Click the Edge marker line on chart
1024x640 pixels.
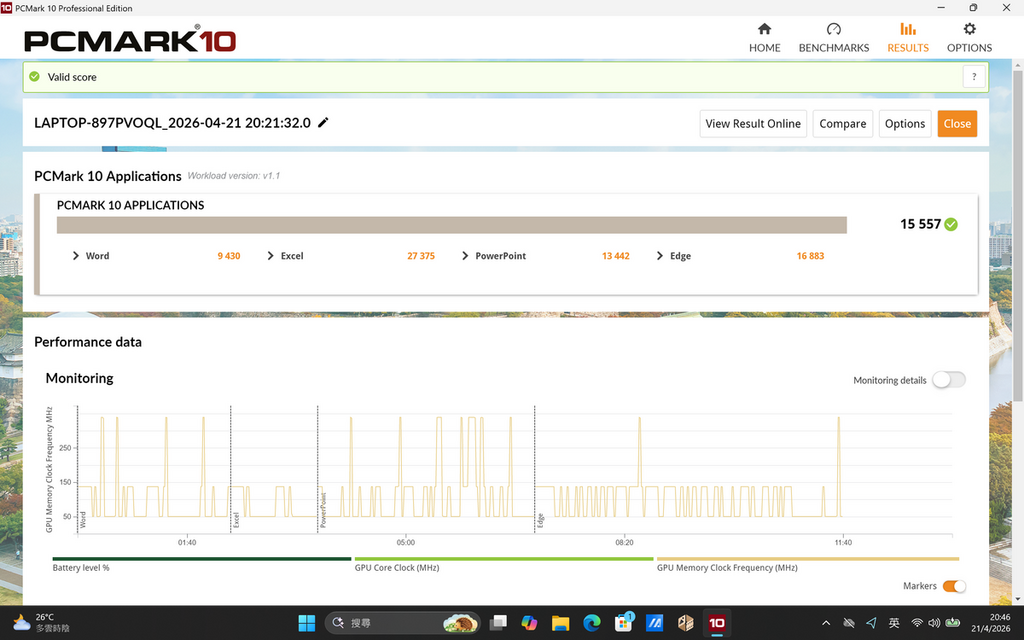tap(535, 469)
